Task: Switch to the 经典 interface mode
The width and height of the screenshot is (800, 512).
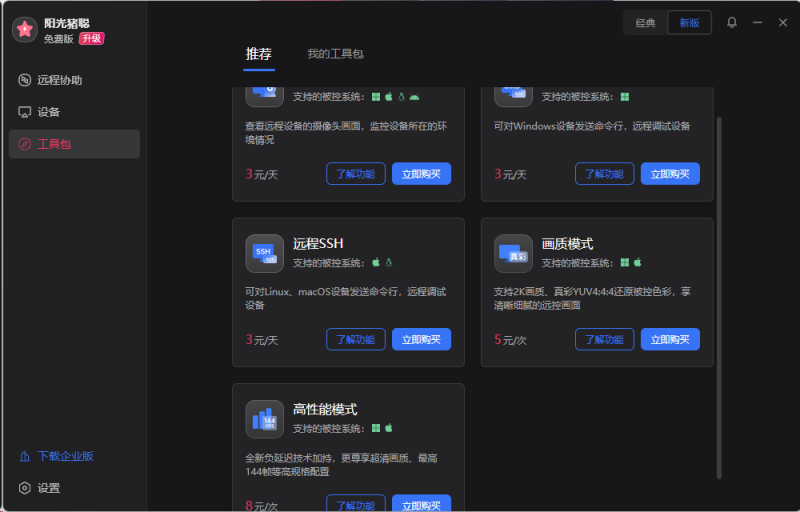Action: pyautogui.click(x=645, y=22)
